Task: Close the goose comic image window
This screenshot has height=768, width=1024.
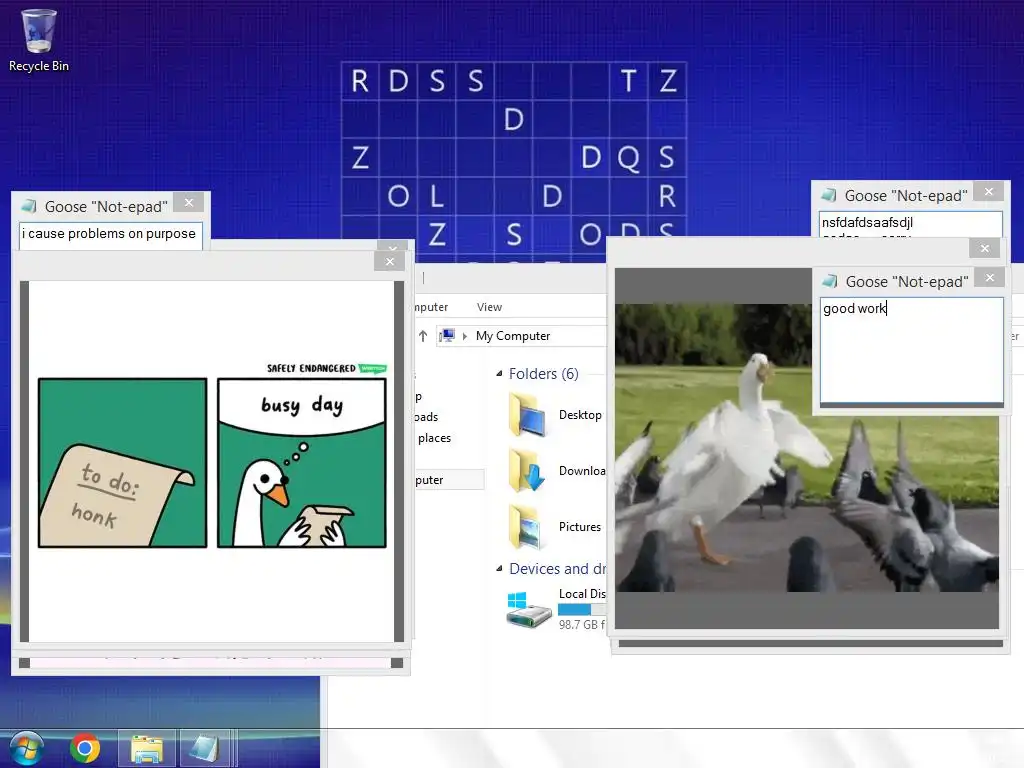Action: (390, 261)
